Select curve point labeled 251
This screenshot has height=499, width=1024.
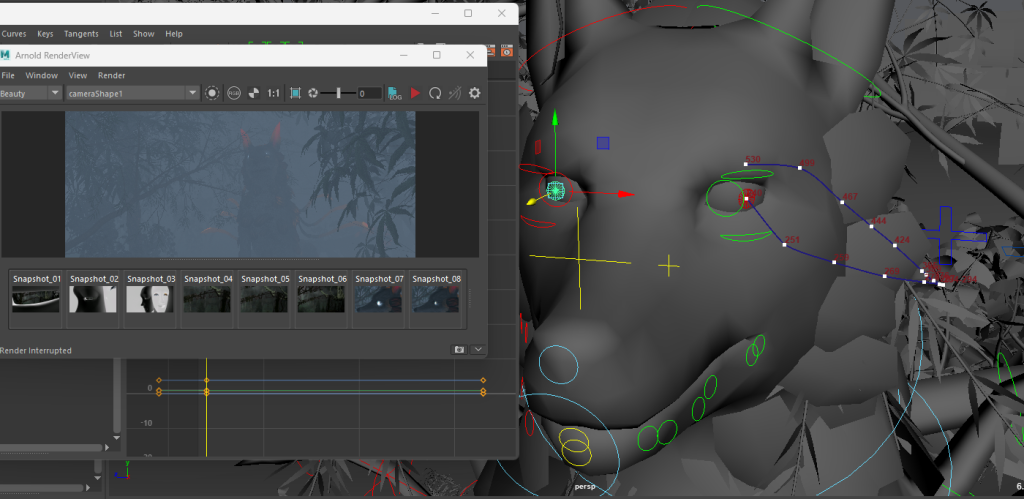point(784,245)
